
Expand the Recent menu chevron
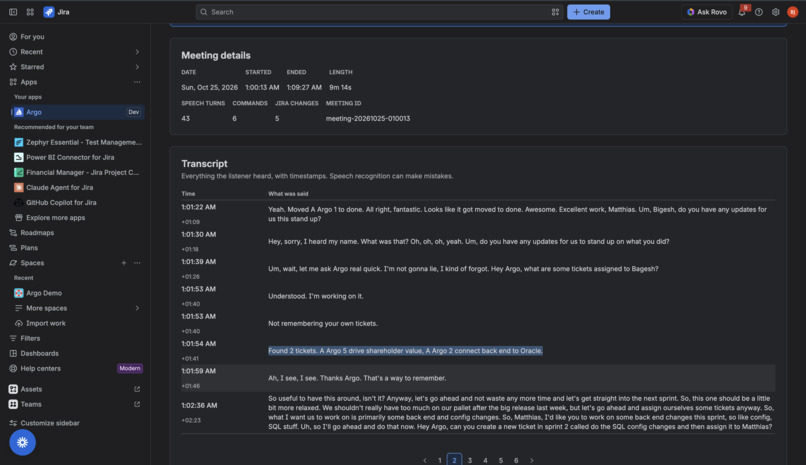coord(137,52)
